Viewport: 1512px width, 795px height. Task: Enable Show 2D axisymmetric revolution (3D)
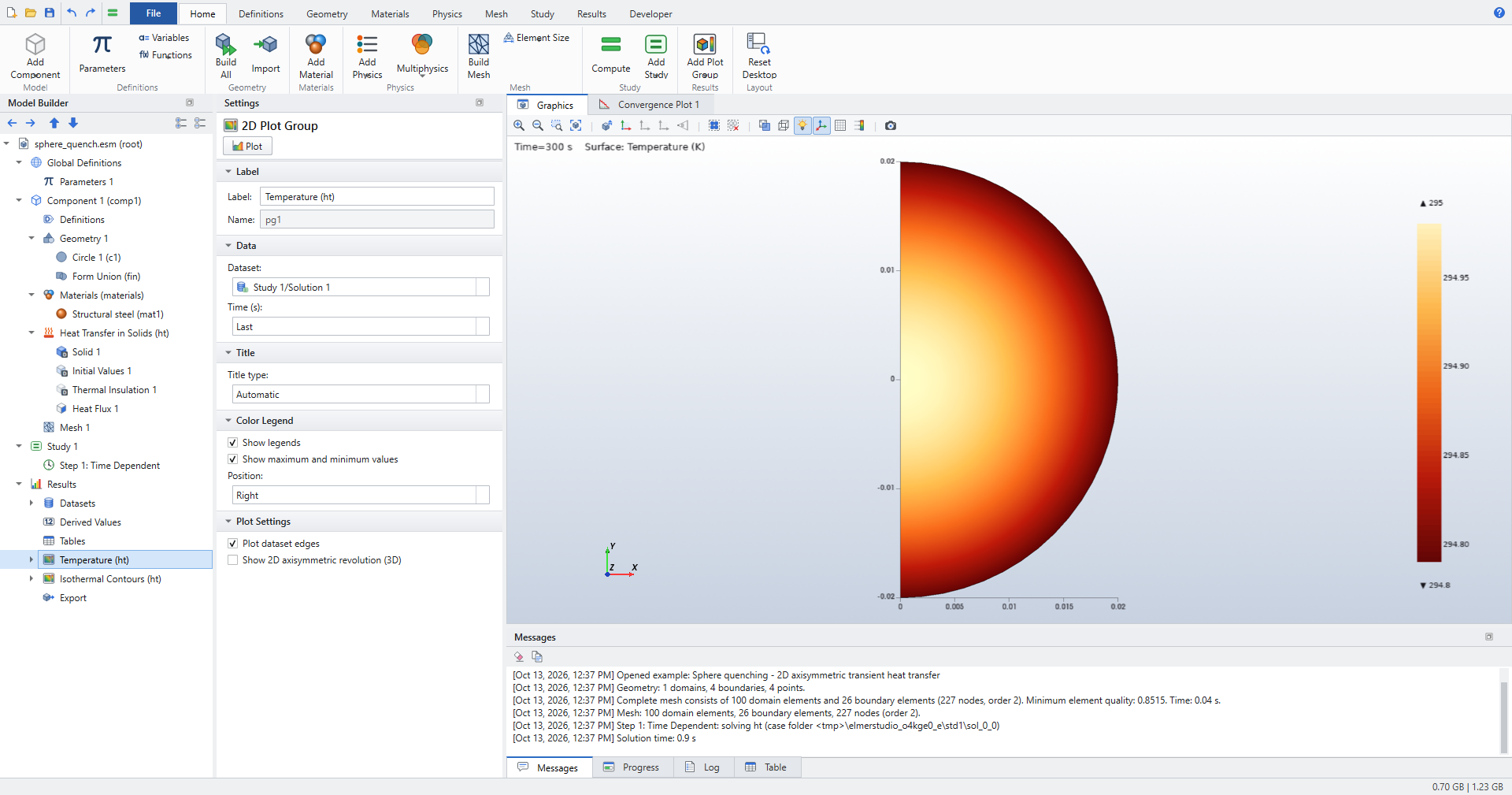[232, 560]
